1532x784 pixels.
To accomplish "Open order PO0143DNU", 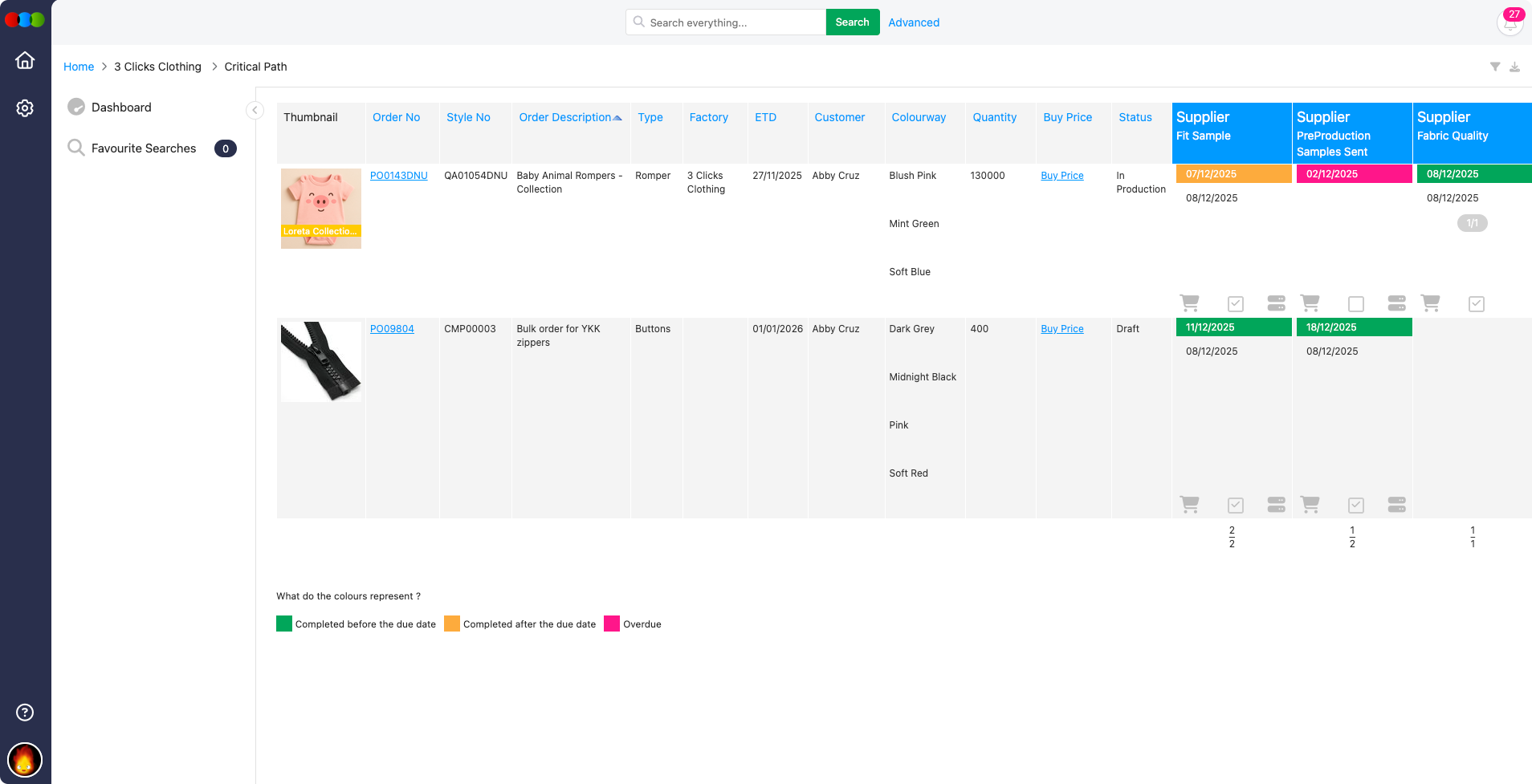I will (x=398, y=175).
